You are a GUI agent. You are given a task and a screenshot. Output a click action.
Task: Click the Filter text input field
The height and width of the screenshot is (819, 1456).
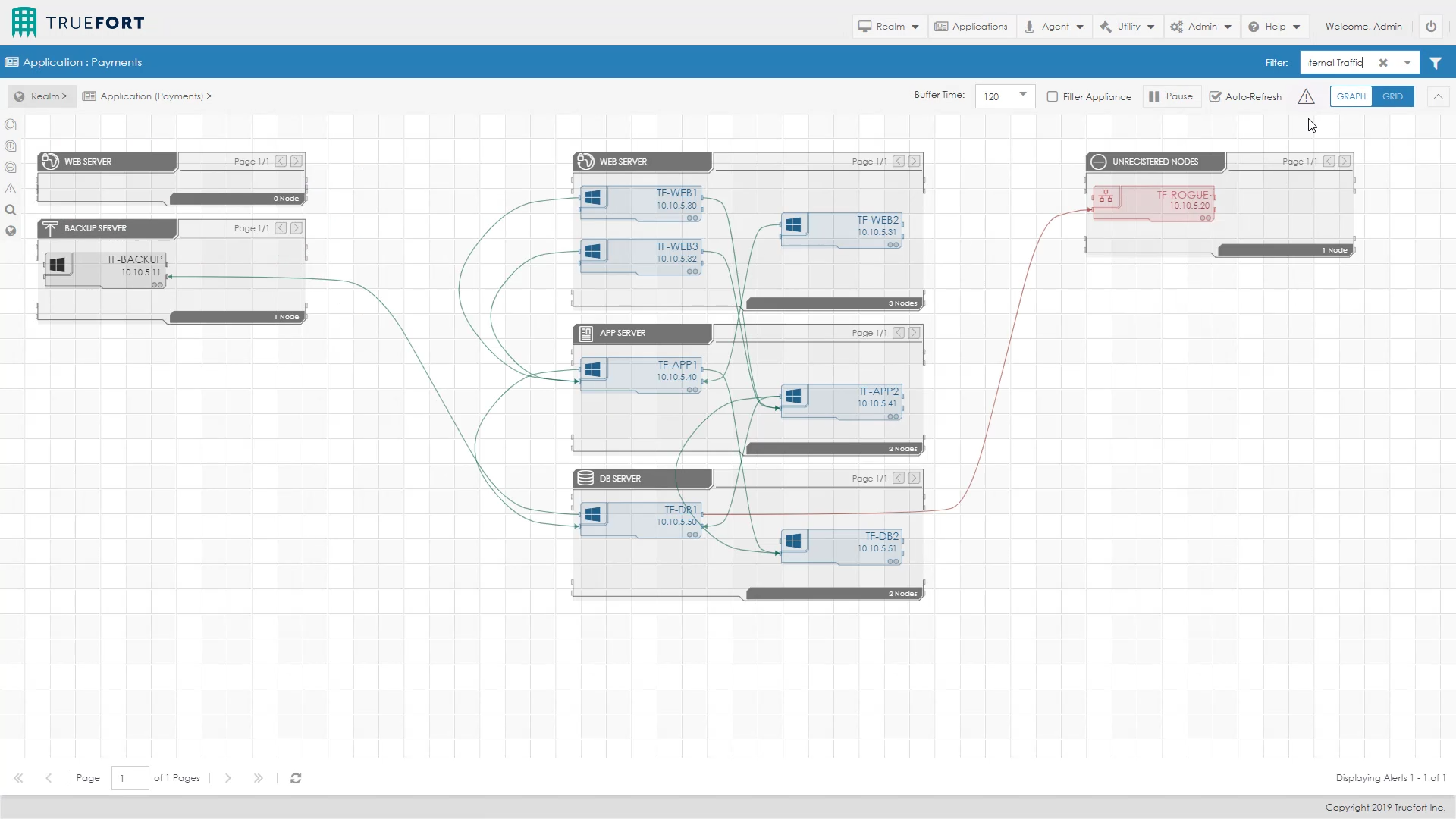coord(1338,63)
